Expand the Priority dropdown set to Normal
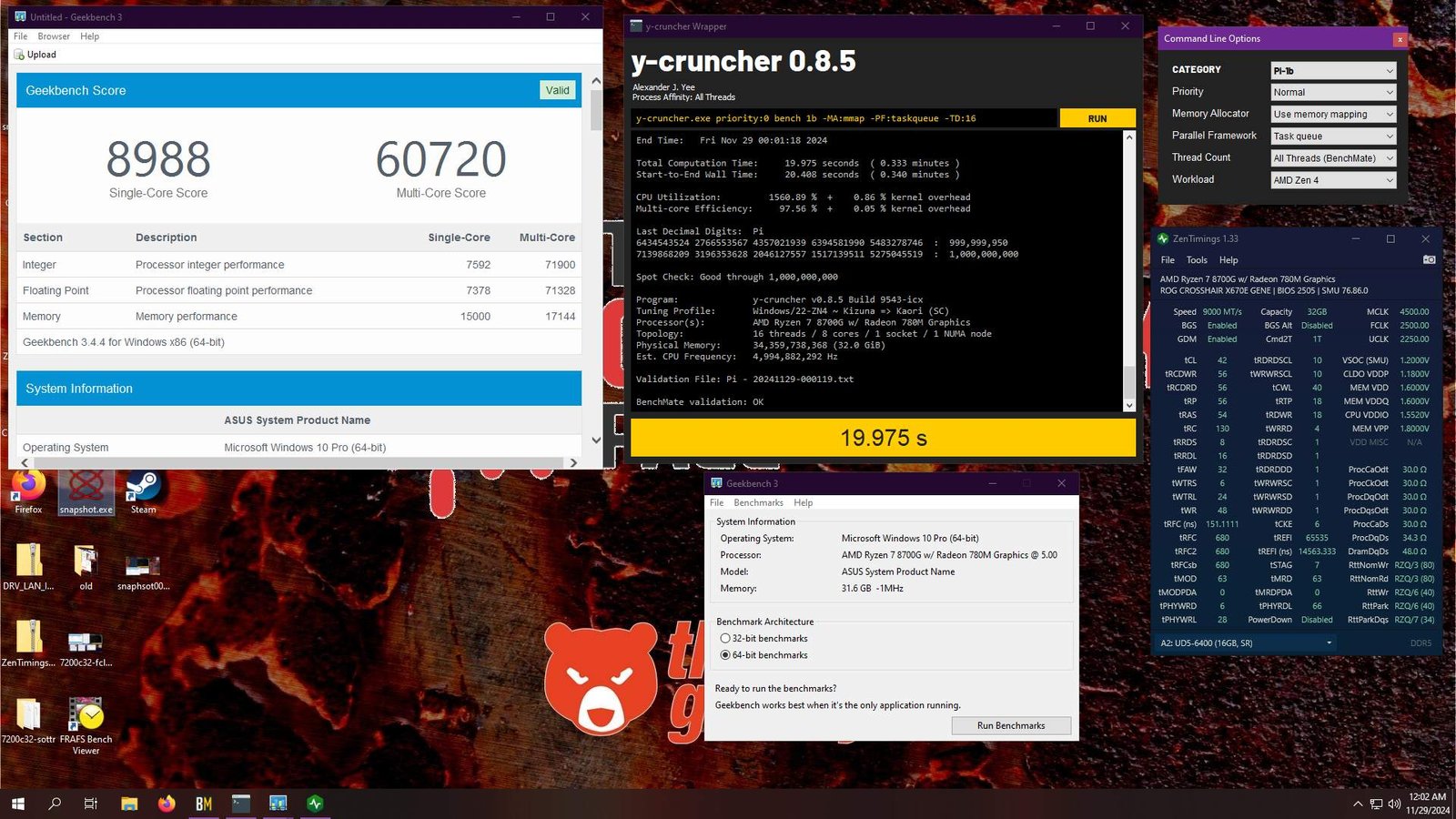This screenshot has height=819, width=1456. [1333, 92]
